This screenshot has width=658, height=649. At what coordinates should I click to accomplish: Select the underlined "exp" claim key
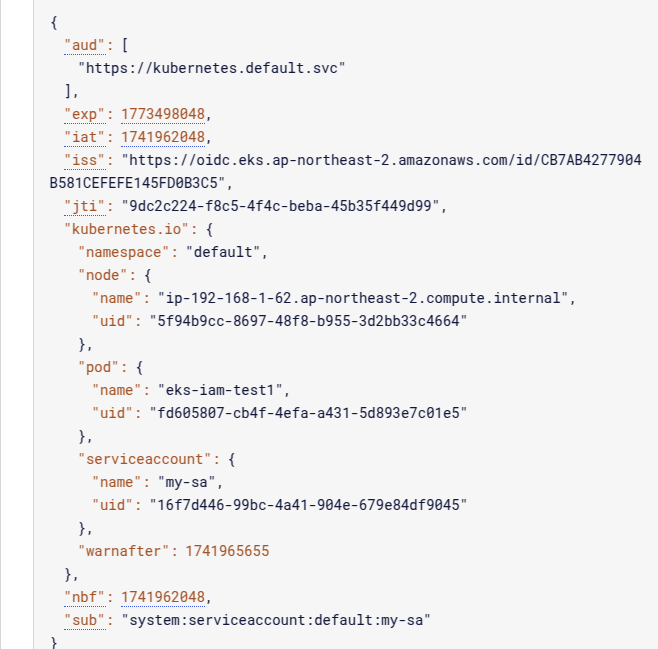(x=85, y=114)
